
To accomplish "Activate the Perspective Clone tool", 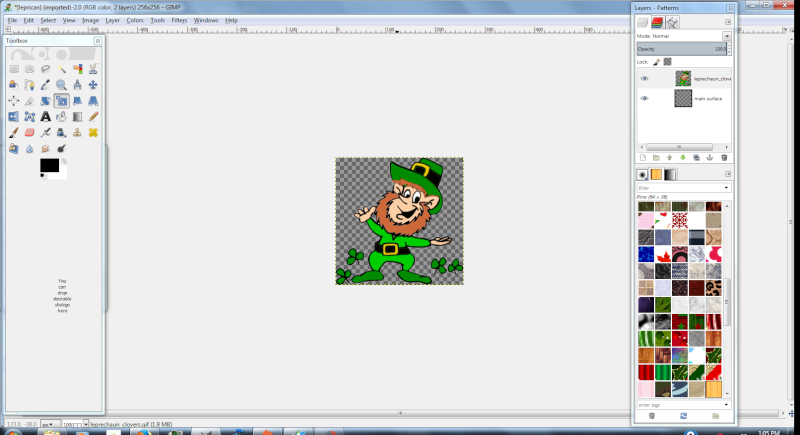I will 14,148.
